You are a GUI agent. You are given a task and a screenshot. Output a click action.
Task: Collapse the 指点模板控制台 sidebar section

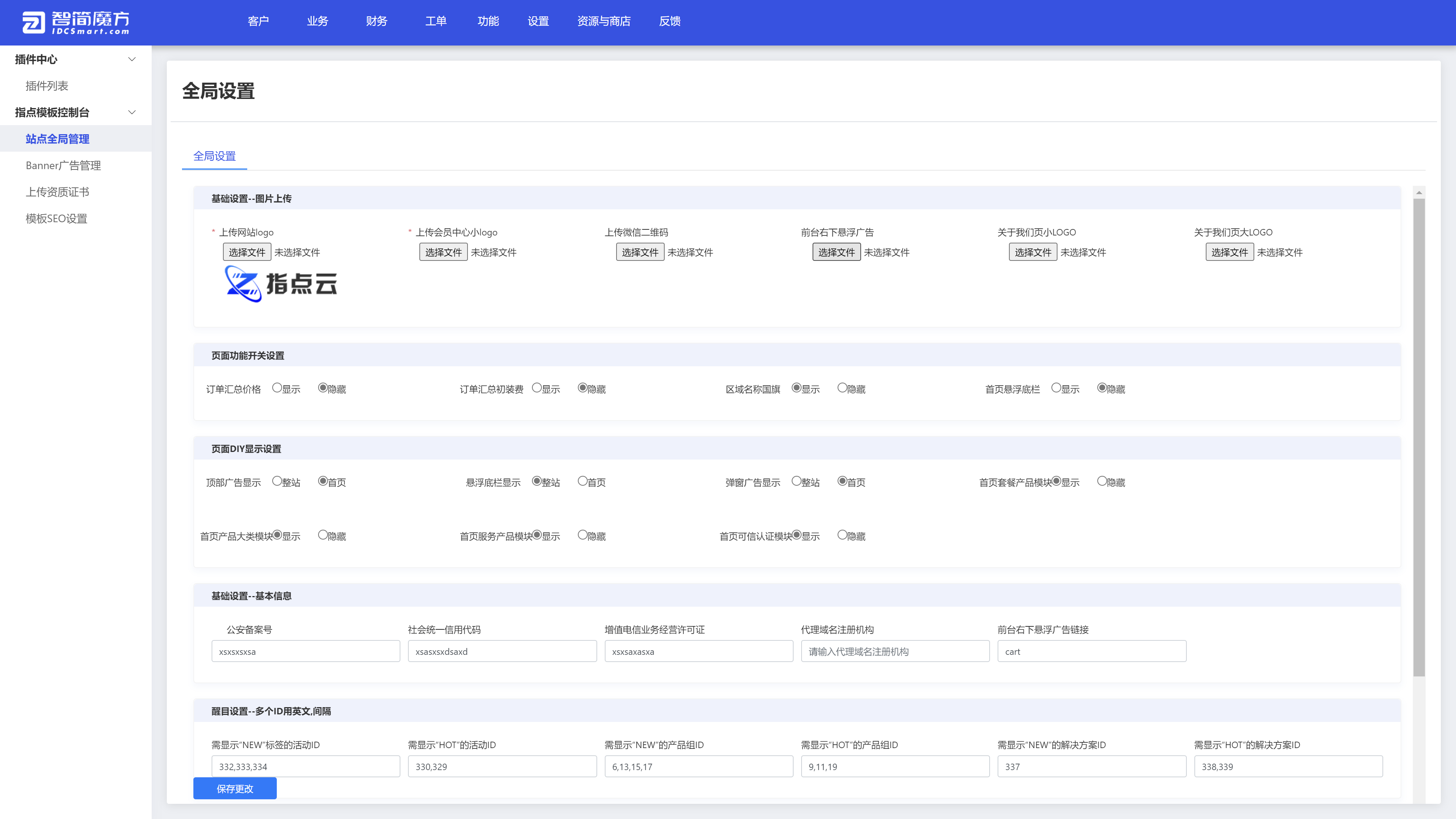coord(132,113)
